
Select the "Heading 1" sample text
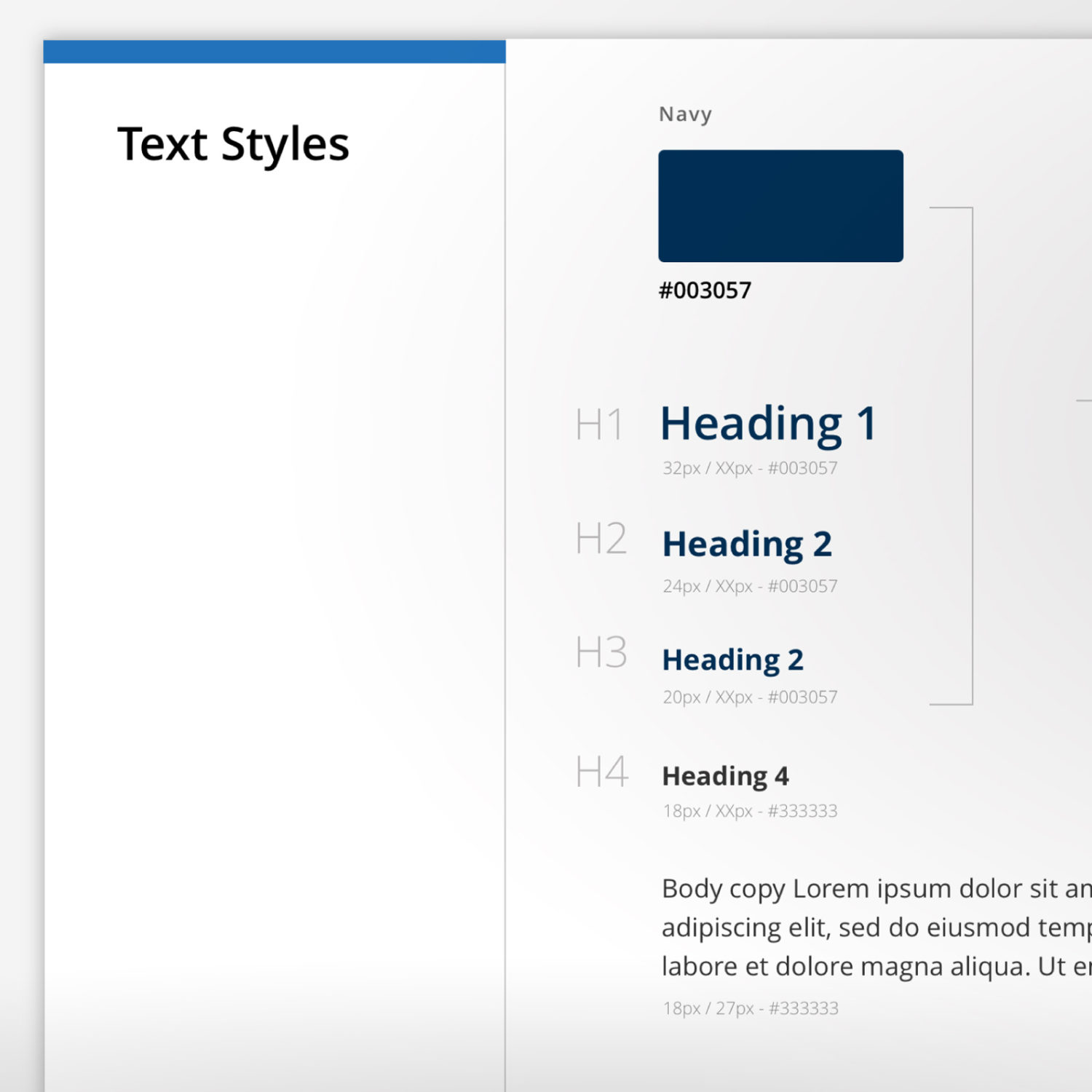tap(768, 424)
